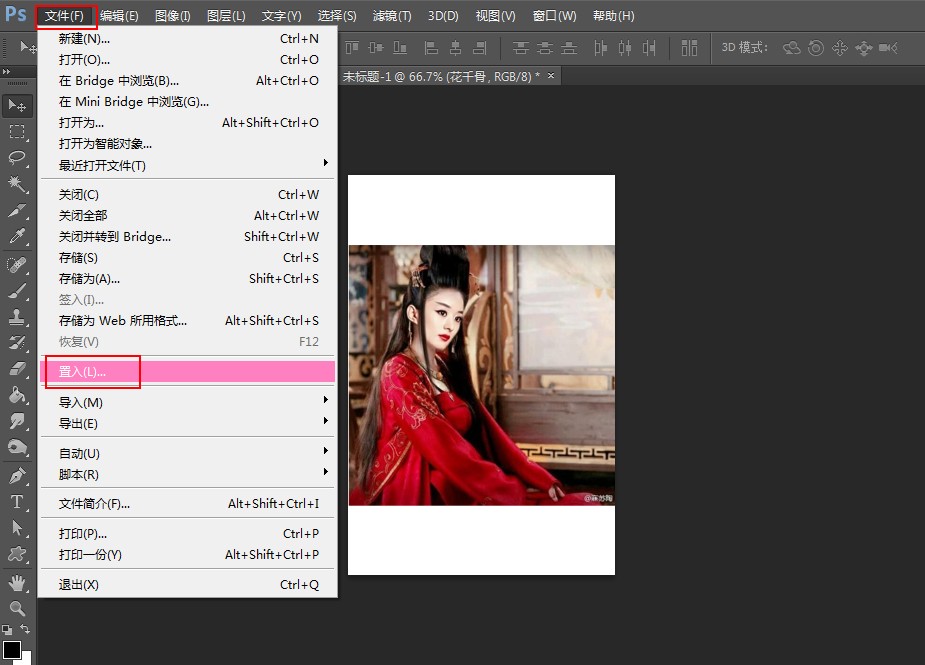The image size is (925, 665).
Task: Select the Rectangular Marquee tool
Action: pos(17,132)
